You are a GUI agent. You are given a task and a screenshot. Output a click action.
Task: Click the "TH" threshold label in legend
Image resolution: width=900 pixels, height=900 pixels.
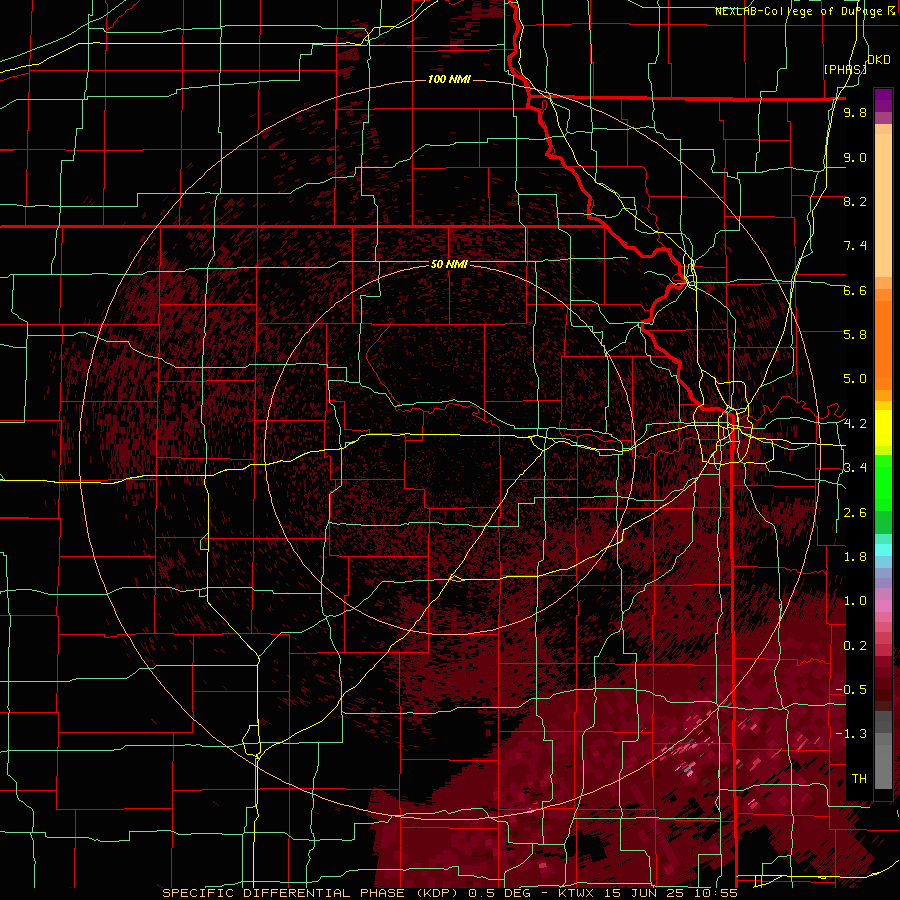(859, 779)
